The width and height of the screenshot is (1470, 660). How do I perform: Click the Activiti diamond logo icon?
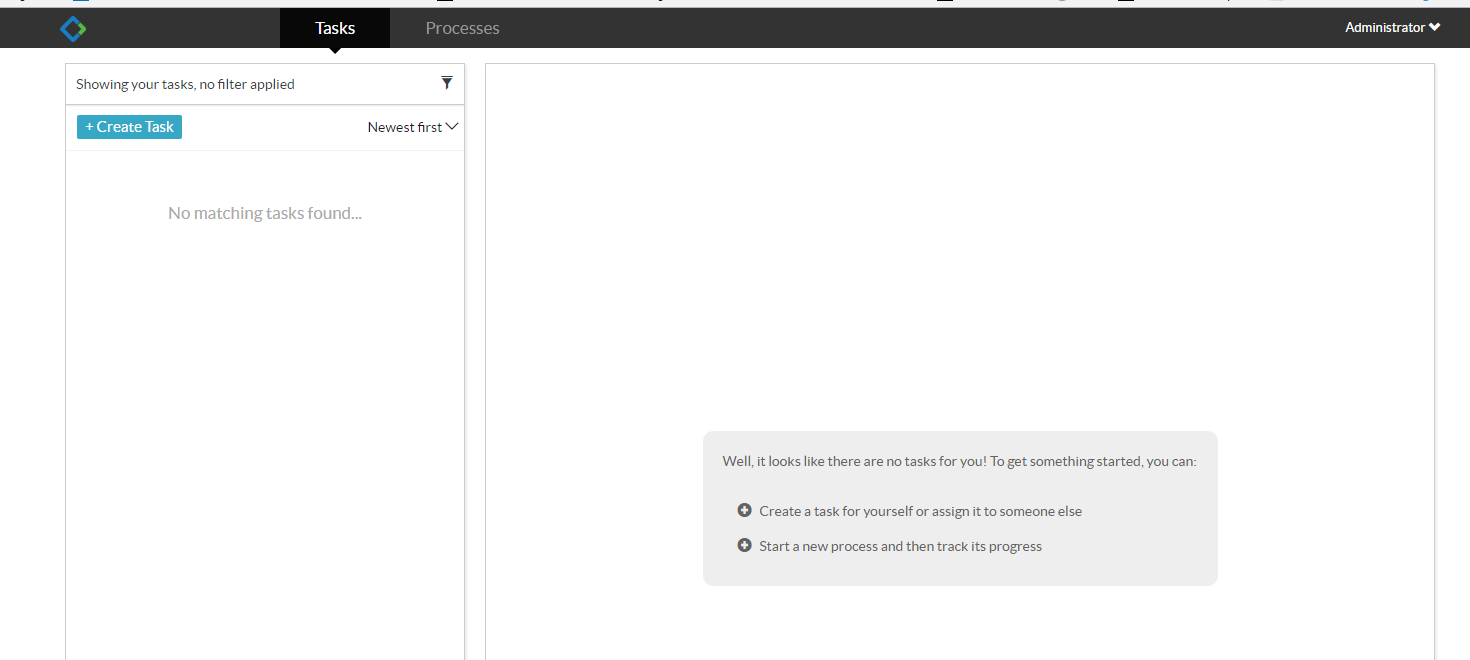point(73,29)
